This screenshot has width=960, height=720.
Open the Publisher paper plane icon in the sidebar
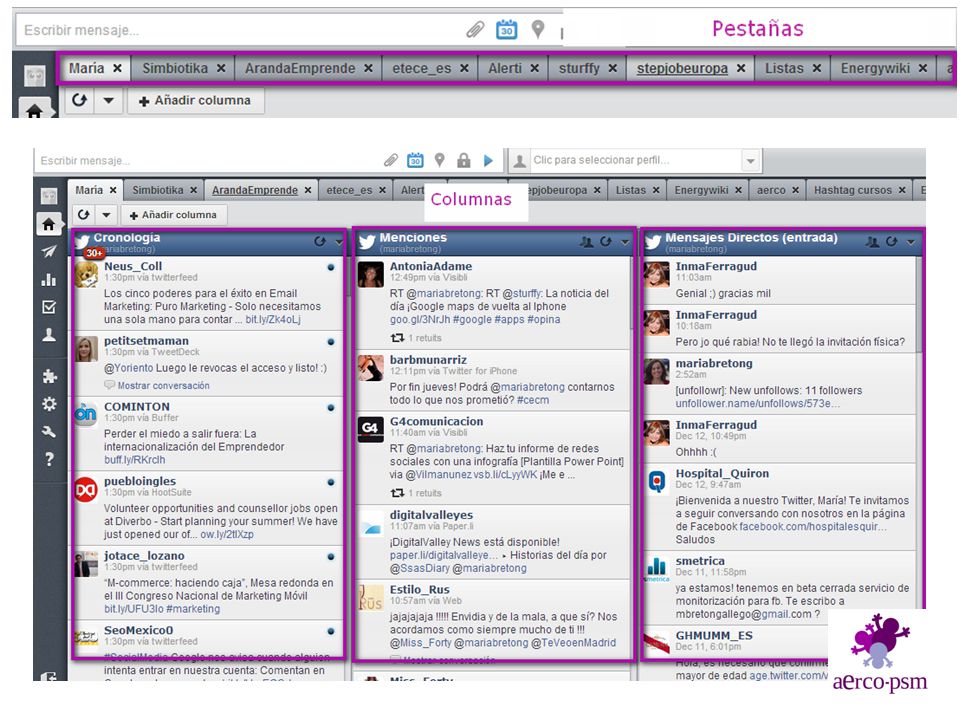[49, 251]
